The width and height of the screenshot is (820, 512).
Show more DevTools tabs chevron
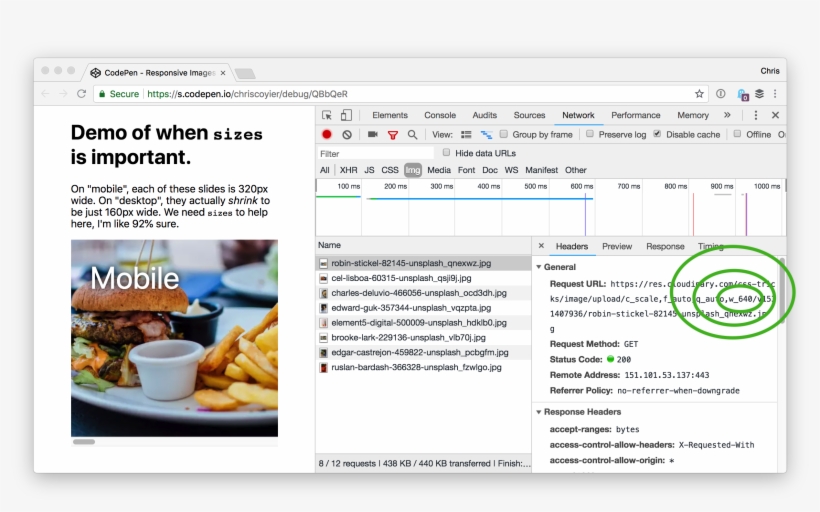pyautogui.click(x=727, y=115)
